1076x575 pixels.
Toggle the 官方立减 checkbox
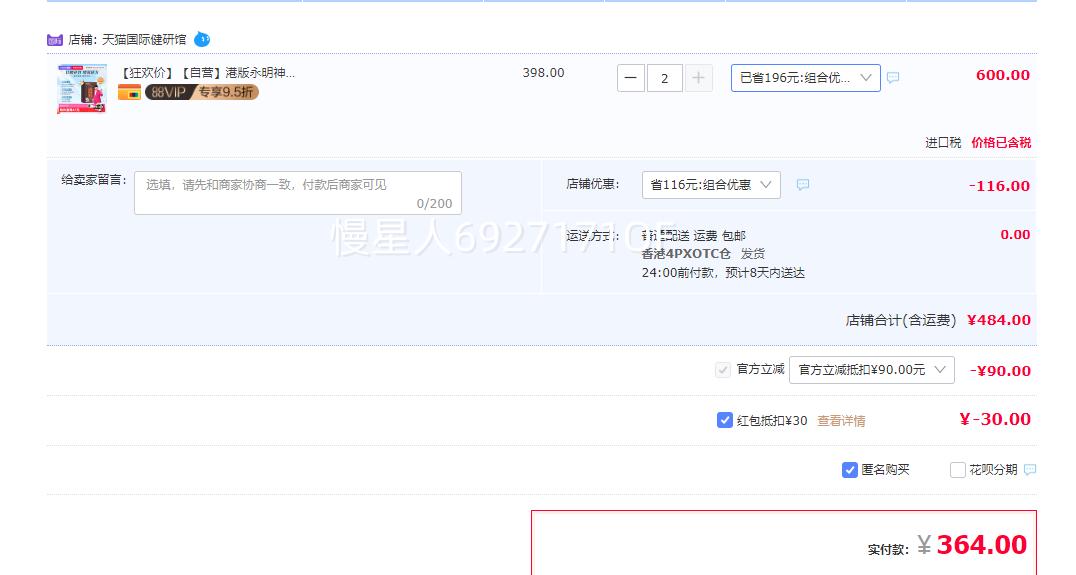[723, 370]
